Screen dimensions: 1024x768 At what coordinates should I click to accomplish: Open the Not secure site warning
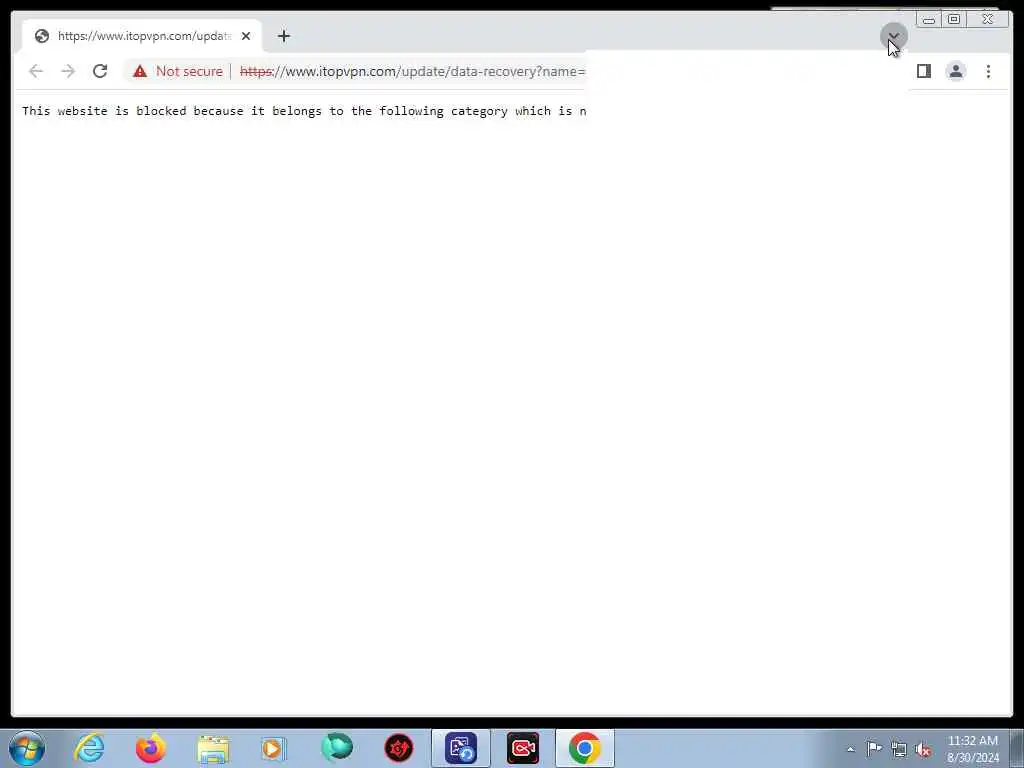point(178,71)
